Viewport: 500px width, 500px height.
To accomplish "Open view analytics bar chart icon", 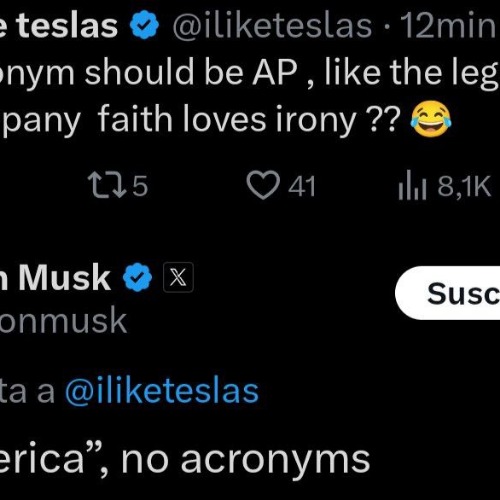I will pyautogui.click(x=412, y=185).
